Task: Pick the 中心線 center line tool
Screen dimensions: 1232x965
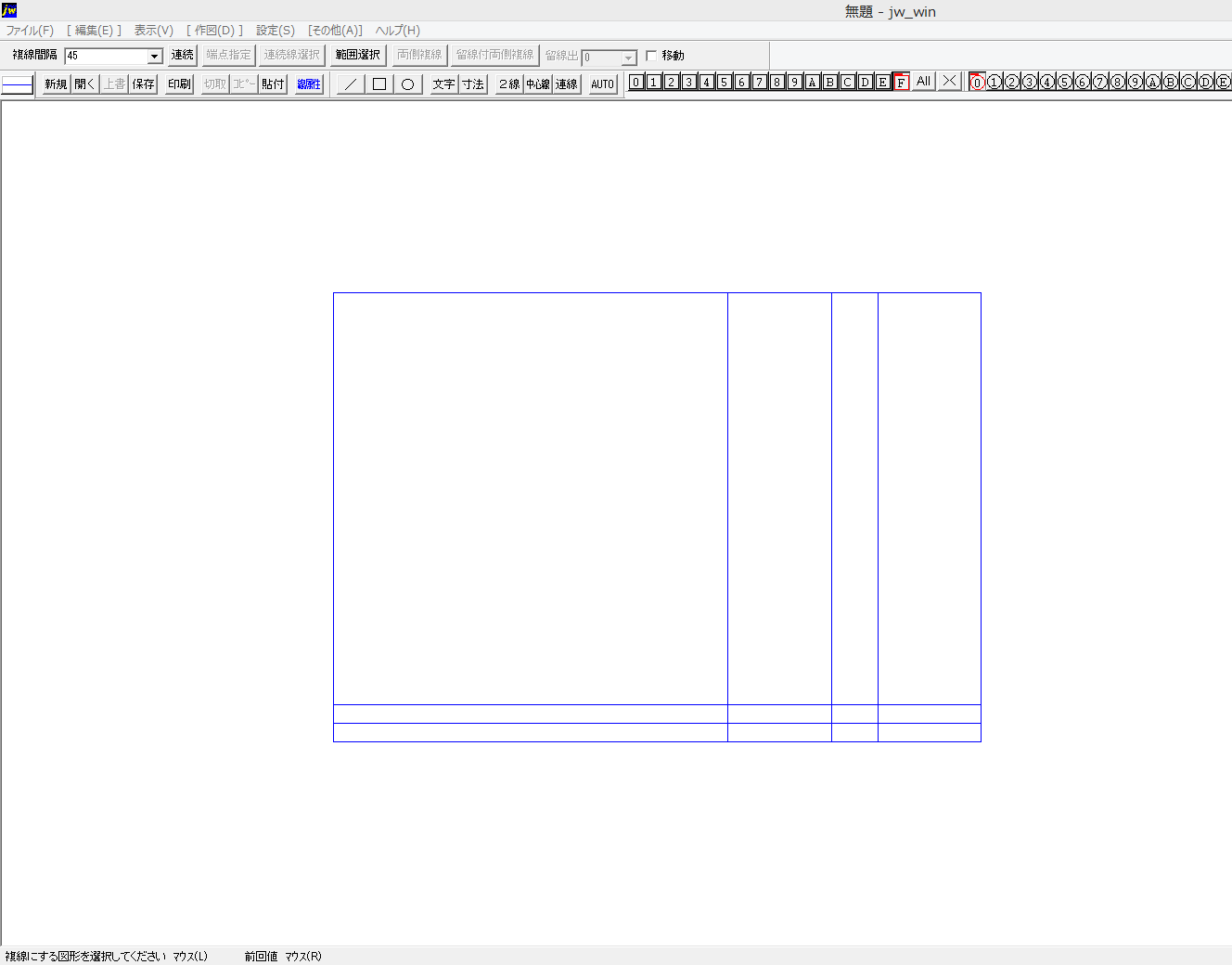Action: 538,84
